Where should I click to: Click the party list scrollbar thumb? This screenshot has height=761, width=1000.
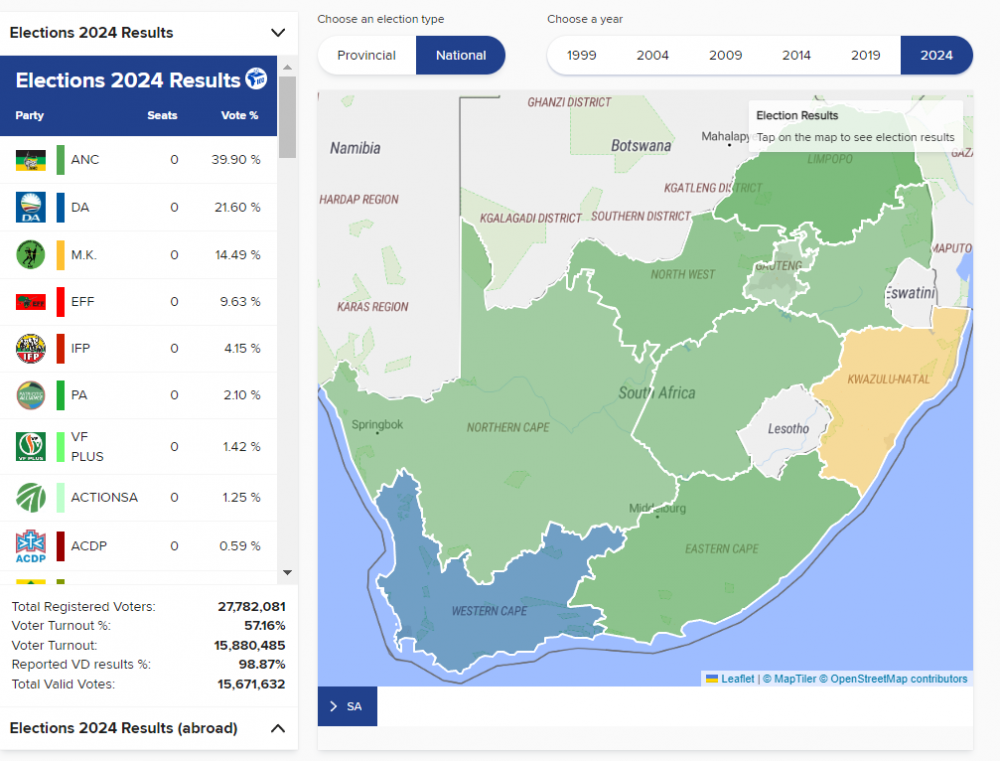(x=288, y=117)
